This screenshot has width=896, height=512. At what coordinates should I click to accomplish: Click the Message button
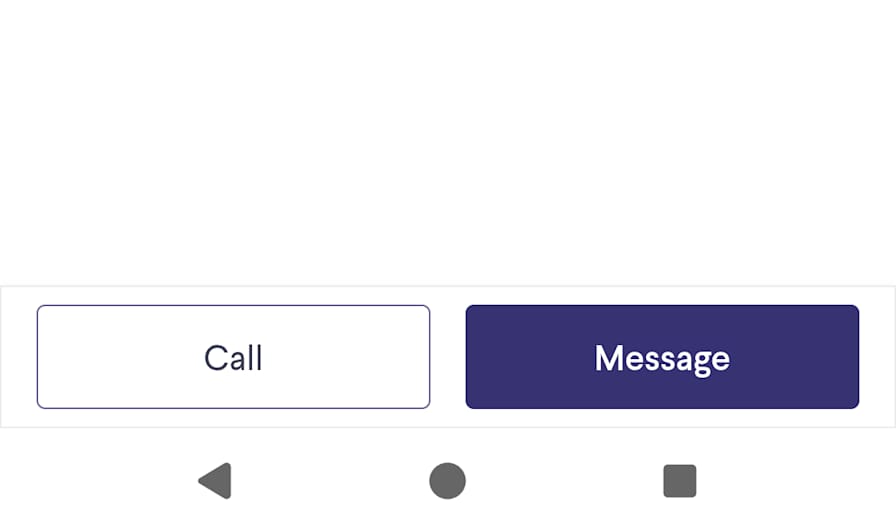[662, 357]
